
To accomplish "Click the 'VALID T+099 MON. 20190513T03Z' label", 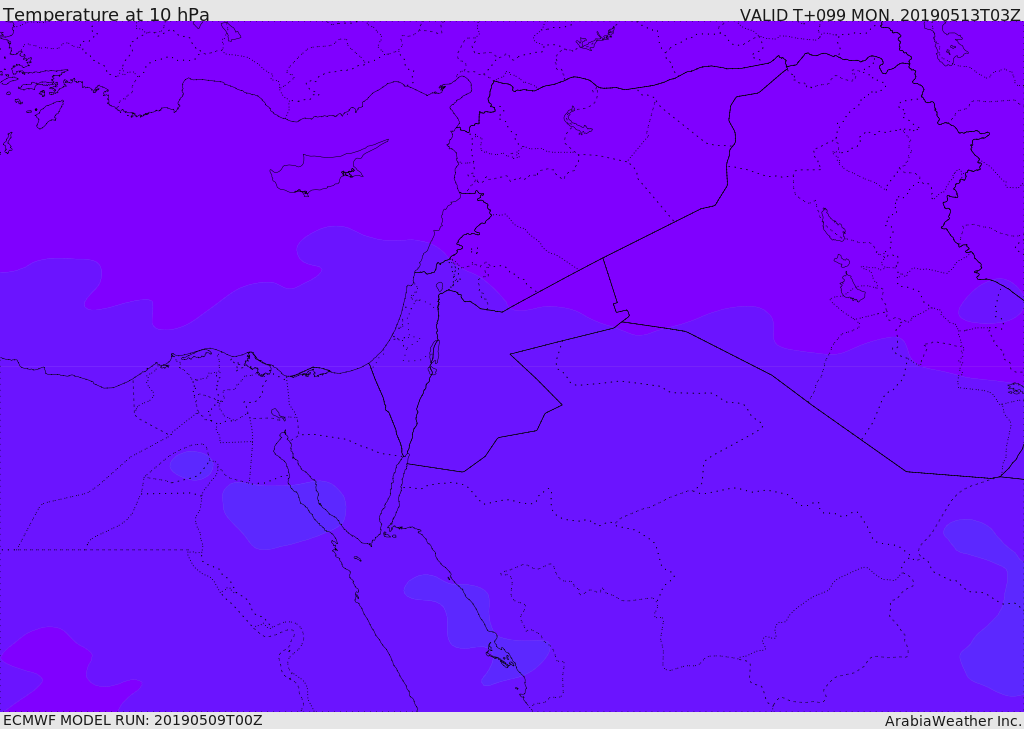I will (x=880, y=14).
